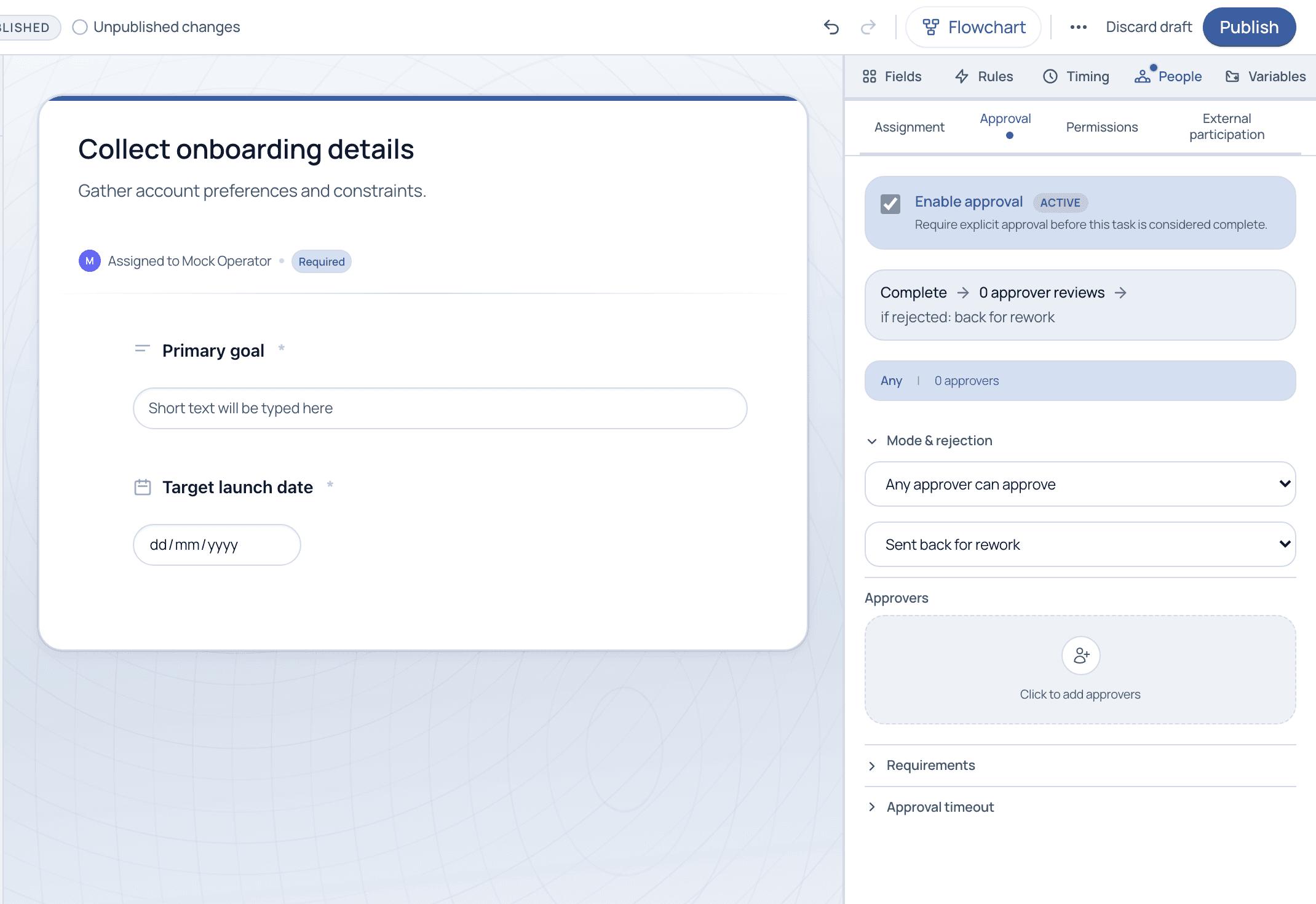
Task: Click the ACTIVE status badge
Action: pyautogui.click(x=1060, y=202)
